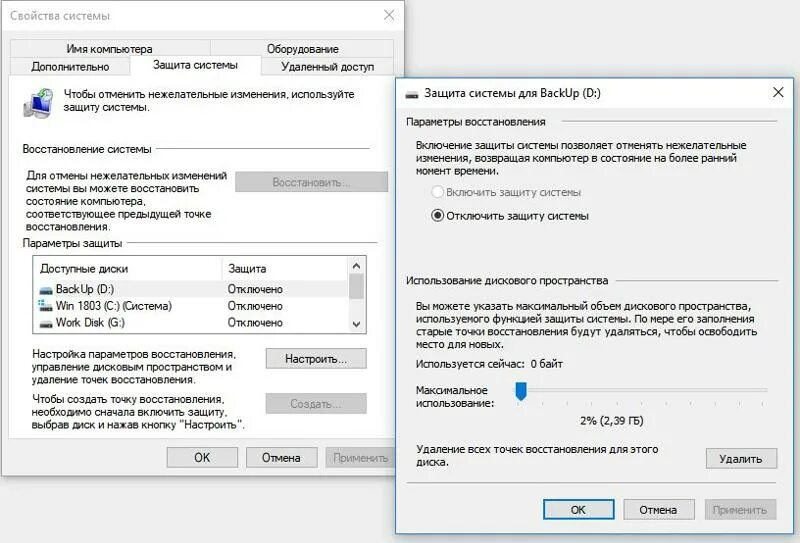Click the 'Создать...' button

pos(316,404)
